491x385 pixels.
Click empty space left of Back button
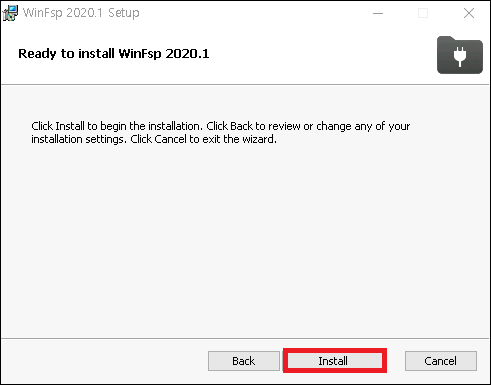pos(103,361)
